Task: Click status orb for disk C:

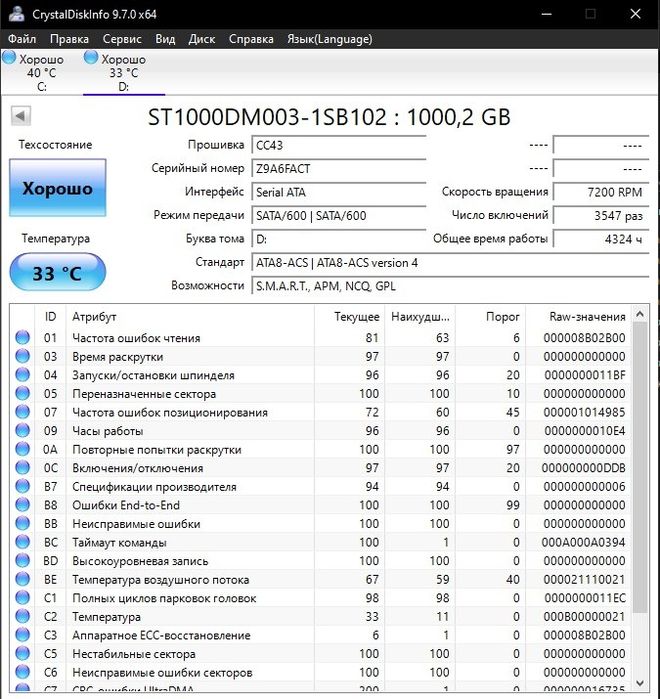Action: click(9, 58)
